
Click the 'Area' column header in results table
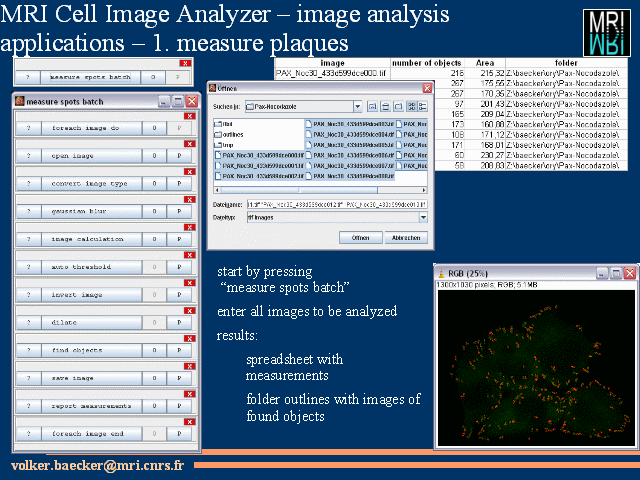(x=485, y=63)
